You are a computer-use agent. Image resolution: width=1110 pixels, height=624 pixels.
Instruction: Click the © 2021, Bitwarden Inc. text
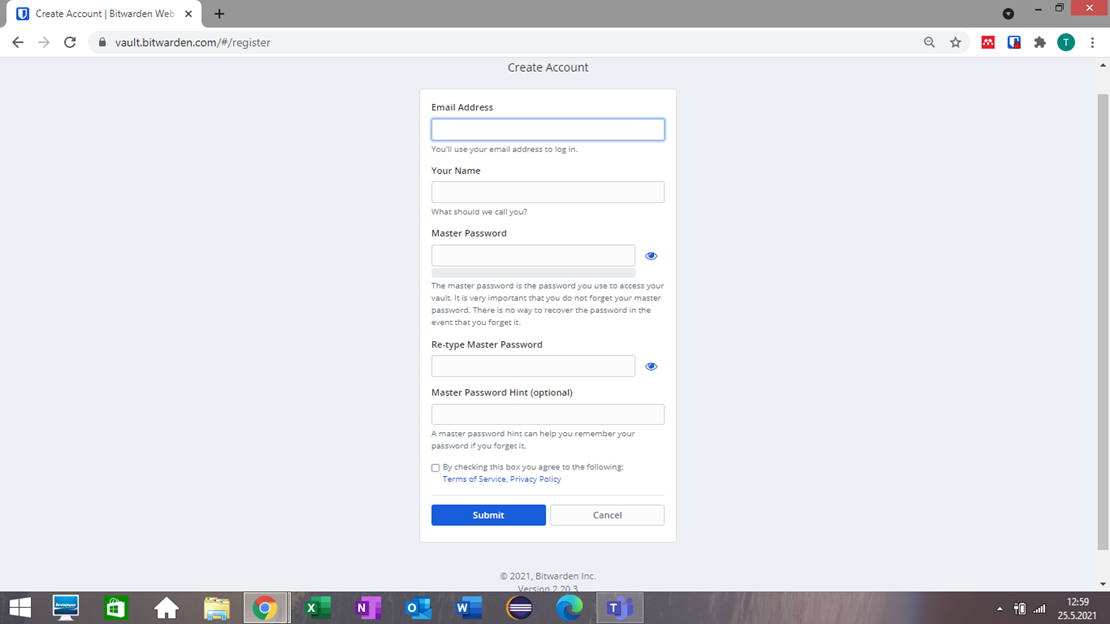[x=548, y=576]
